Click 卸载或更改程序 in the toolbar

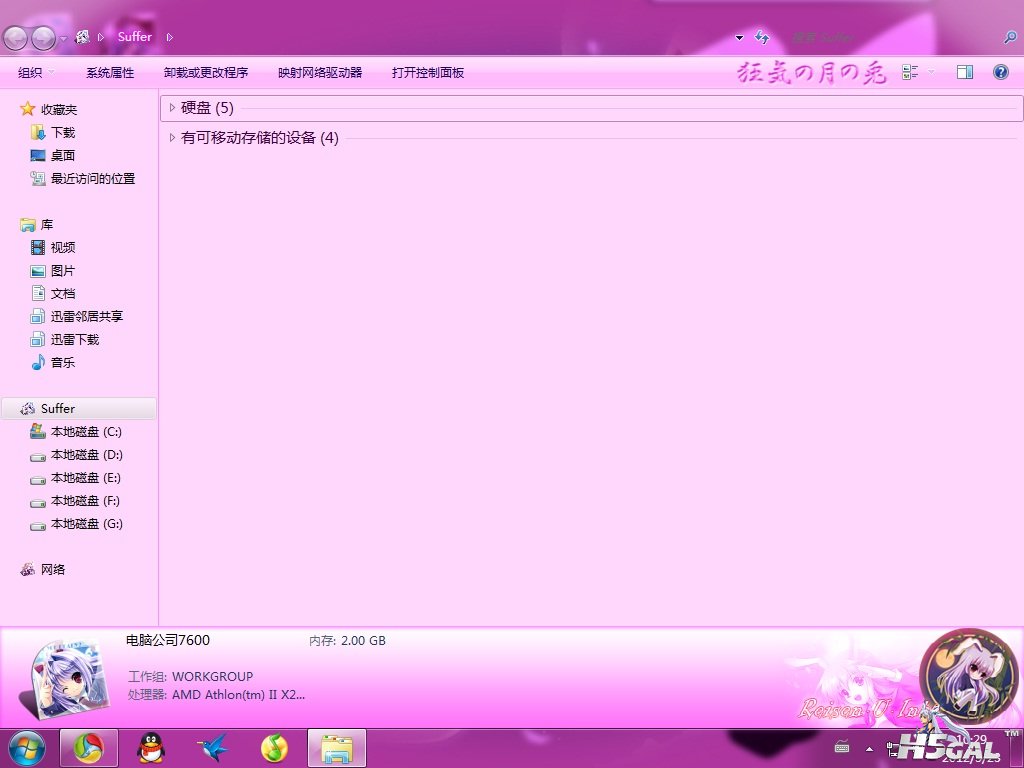coord(206,72)
